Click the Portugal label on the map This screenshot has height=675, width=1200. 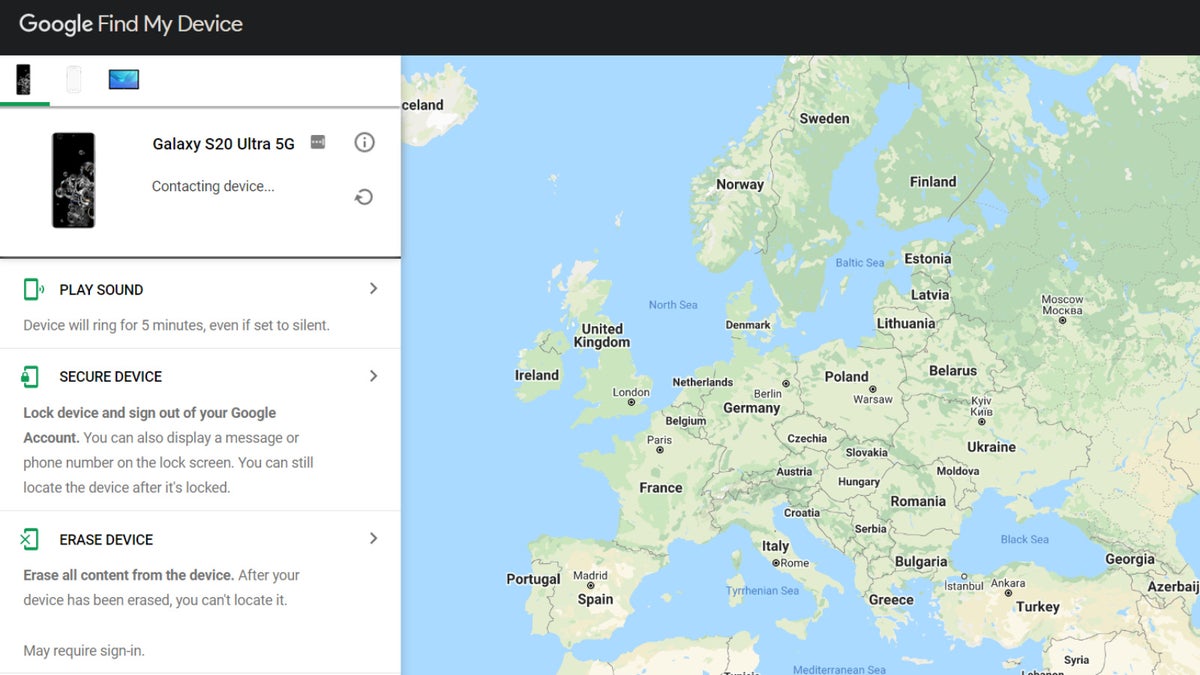(533, 579)
